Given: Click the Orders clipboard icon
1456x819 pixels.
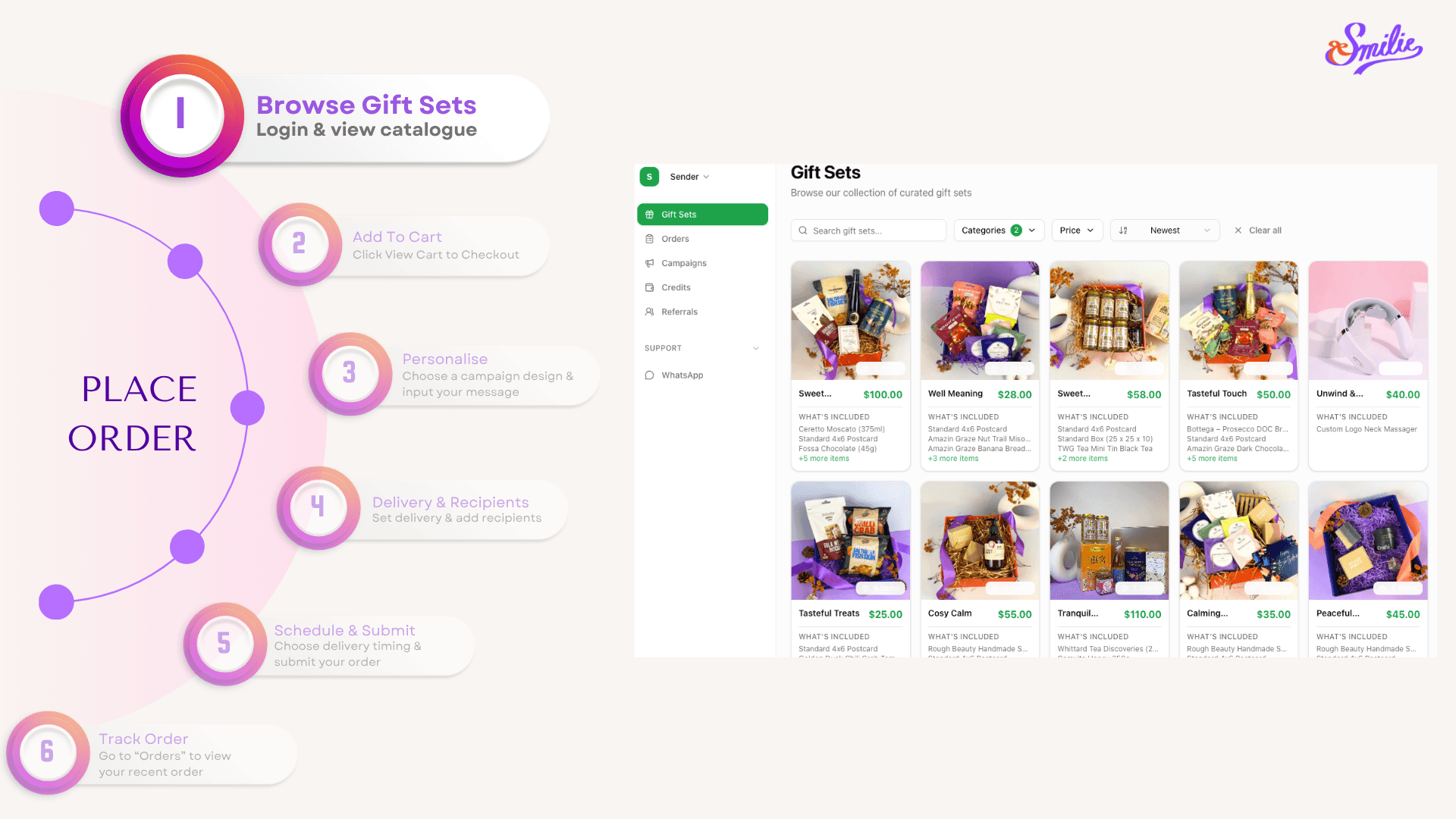Looking at the screenshot, I should coord(649,239).
